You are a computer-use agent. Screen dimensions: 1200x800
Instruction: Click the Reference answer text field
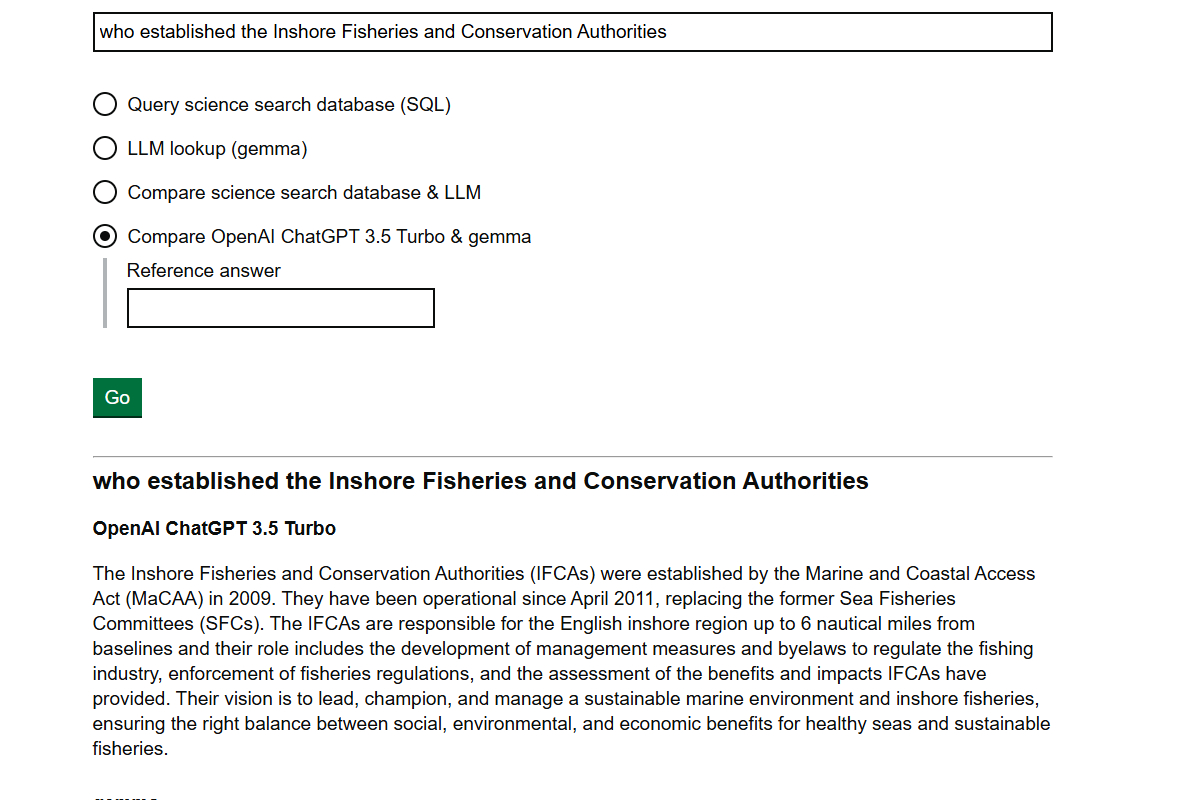pyautogui.click(x=280, y=308)
